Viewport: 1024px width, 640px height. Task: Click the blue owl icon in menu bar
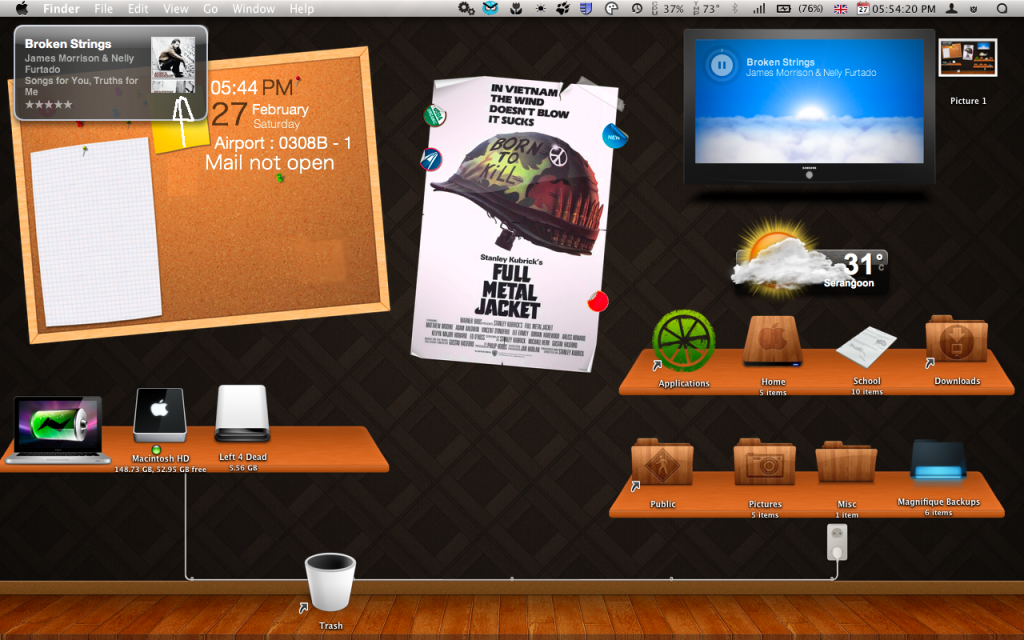[490, 8]
